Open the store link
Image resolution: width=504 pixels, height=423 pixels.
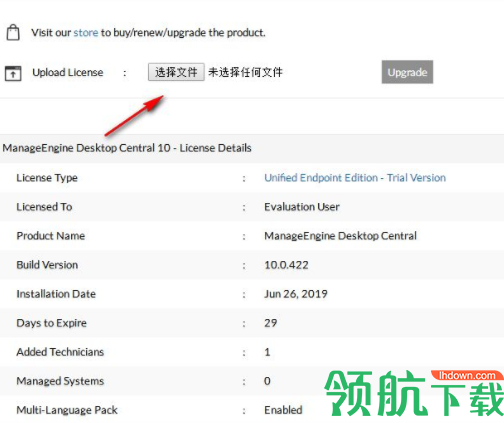pos(86,33)
